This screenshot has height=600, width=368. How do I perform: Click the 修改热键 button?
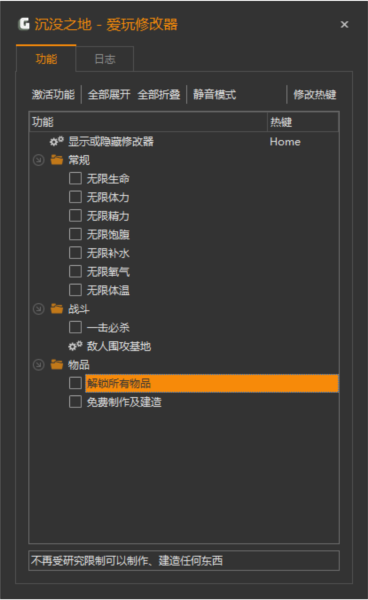(x=314, y=95)
